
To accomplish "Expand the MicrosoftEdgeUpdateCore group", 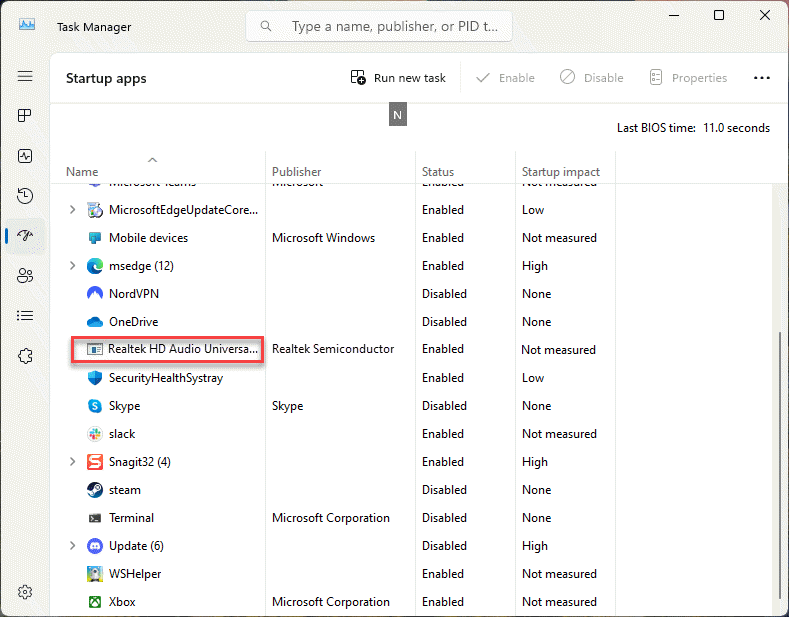I will pos(71,210).
